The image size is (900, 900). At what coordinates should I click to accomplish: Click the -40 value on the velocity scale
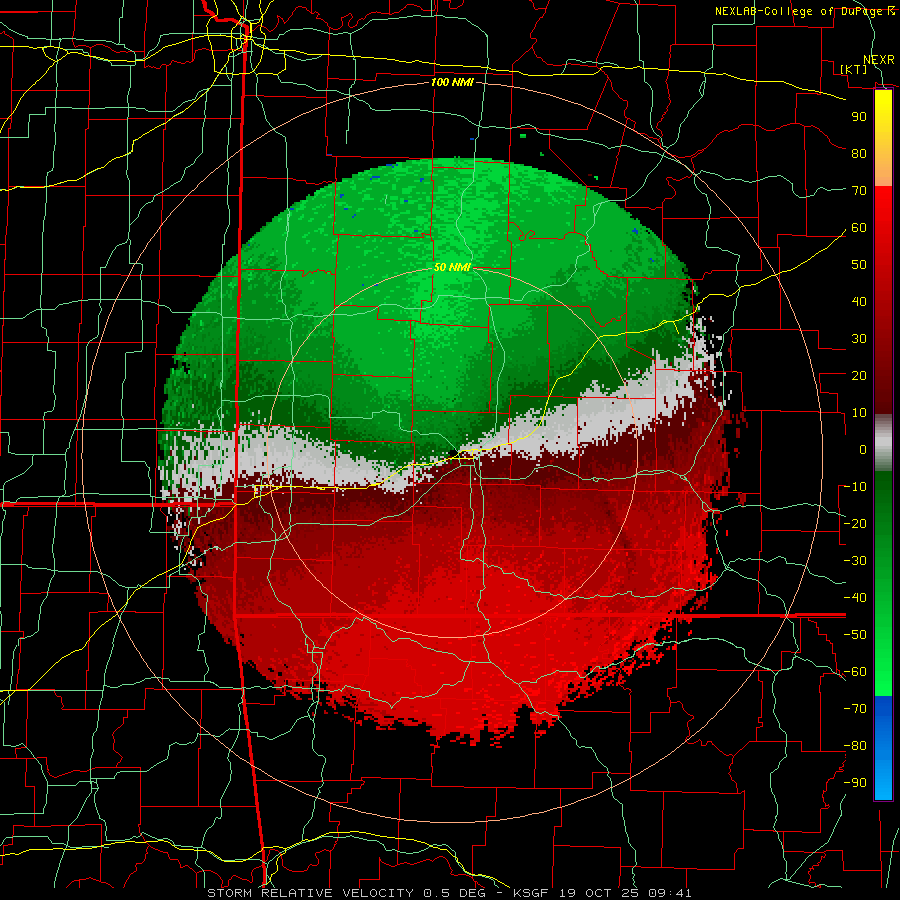pyautogui.click(x=855, y=598)
